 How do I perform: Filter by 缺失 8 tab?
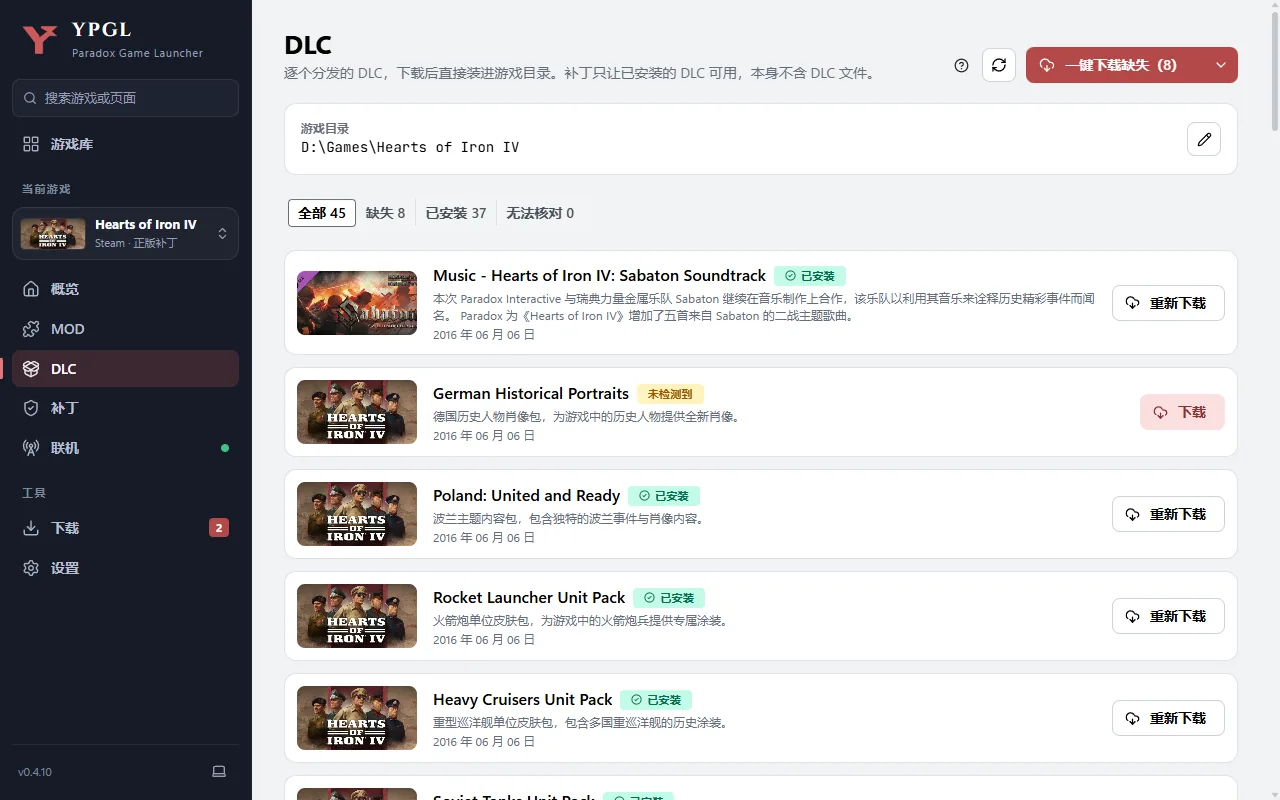(x=386, y=213)
